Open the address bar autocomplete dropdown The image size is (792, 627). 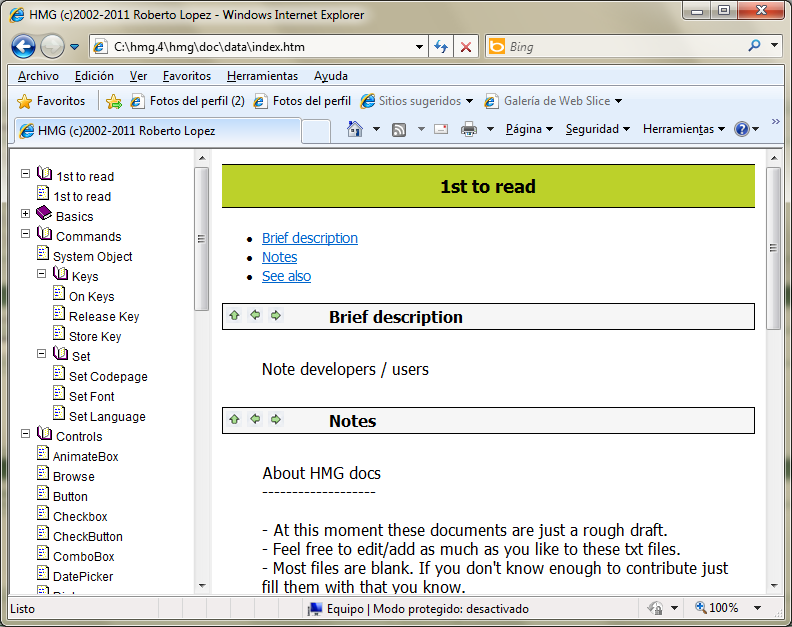419,47
